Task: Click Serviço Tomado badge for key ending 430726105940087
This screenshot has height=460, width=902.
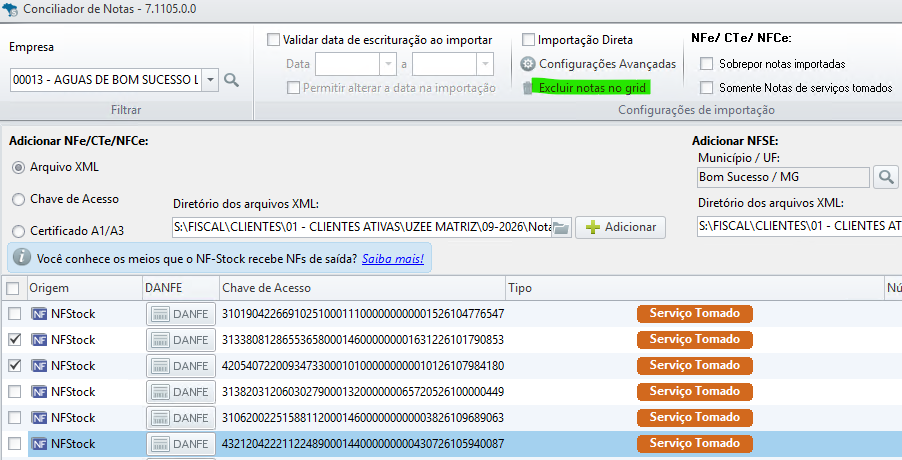Action: (x=695, y=443)
